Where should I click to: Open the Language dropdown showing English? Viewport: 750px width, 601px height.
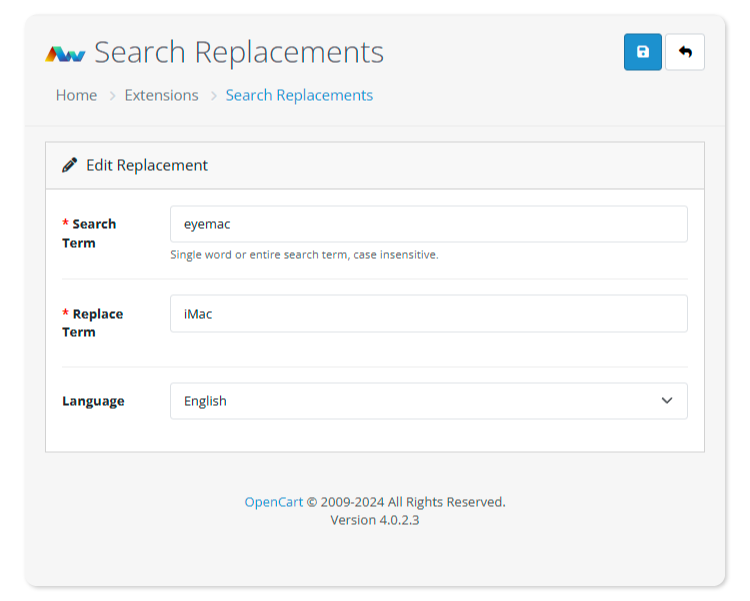pos(429,401)
